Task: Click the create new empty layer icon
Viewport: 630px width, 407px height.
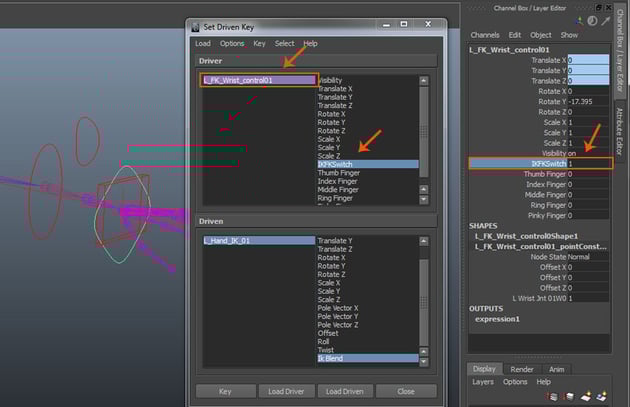Action: click(x=588, y=398)
